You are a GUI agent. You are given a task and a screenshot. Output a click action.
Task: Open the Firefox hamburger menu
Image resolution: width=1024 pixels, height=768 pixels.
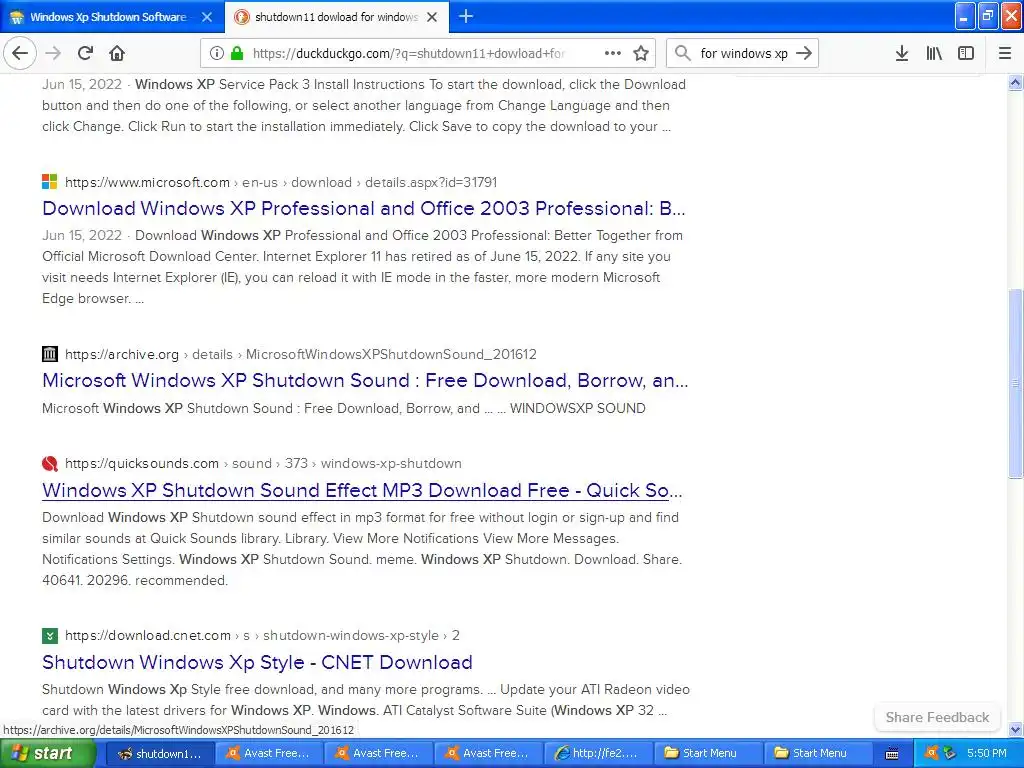tap(1005, 53)
